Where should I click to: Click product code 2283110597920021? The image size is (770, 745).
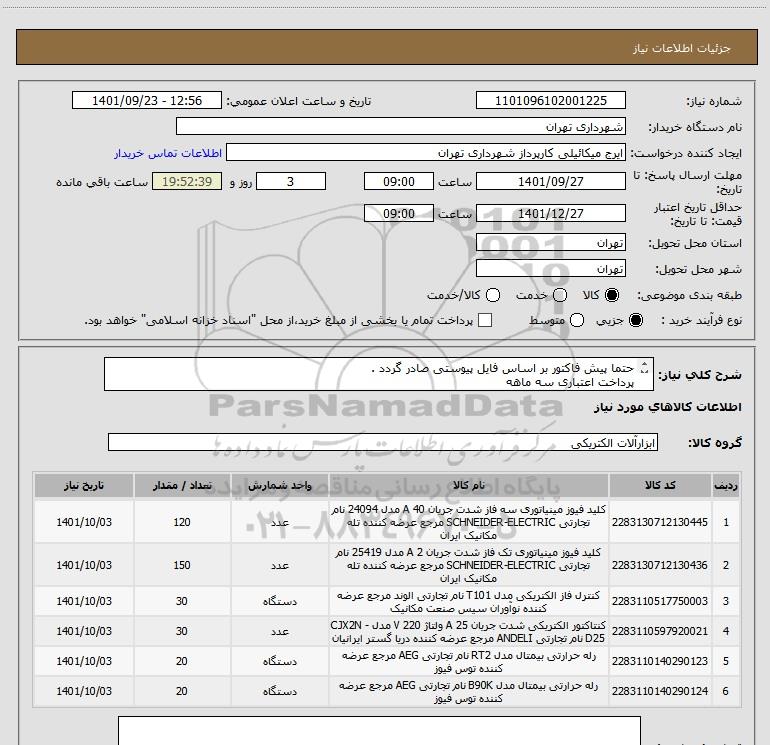[x=660, y=631]
